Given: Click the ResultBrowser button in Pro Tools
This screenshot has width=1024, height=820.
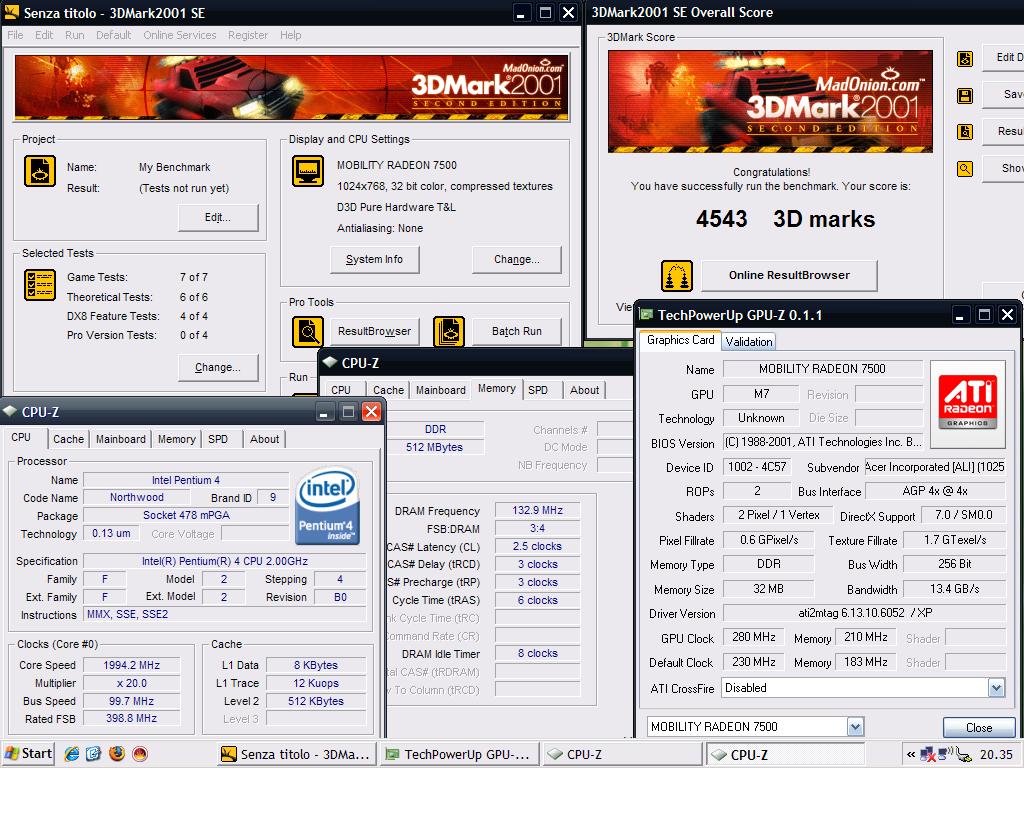Looking at the screenshot, I should pyautogui.click(x=374, y=332).
